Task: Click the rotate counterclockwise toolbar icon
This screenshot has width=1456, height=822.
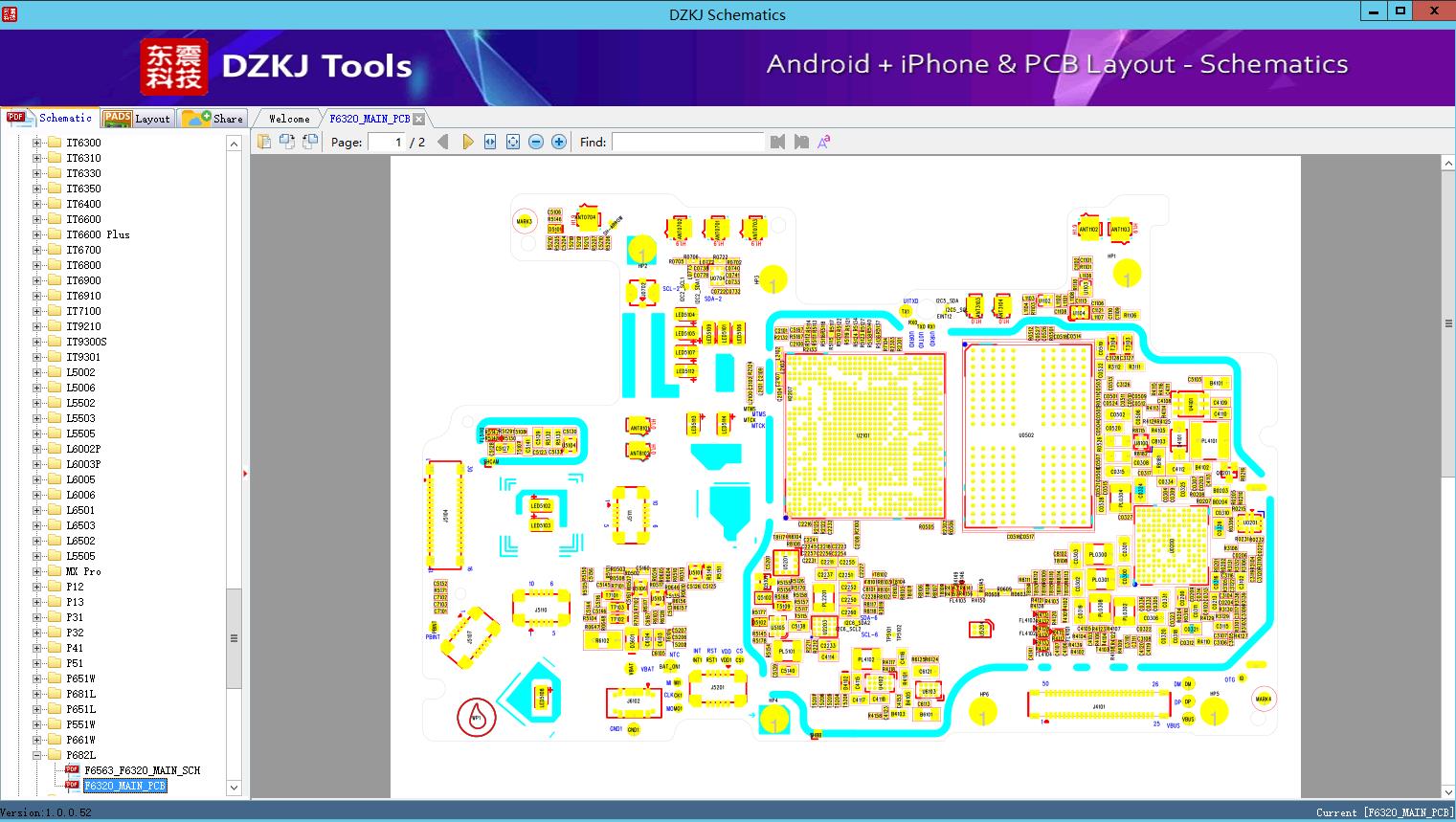Action: pos(287,142)
